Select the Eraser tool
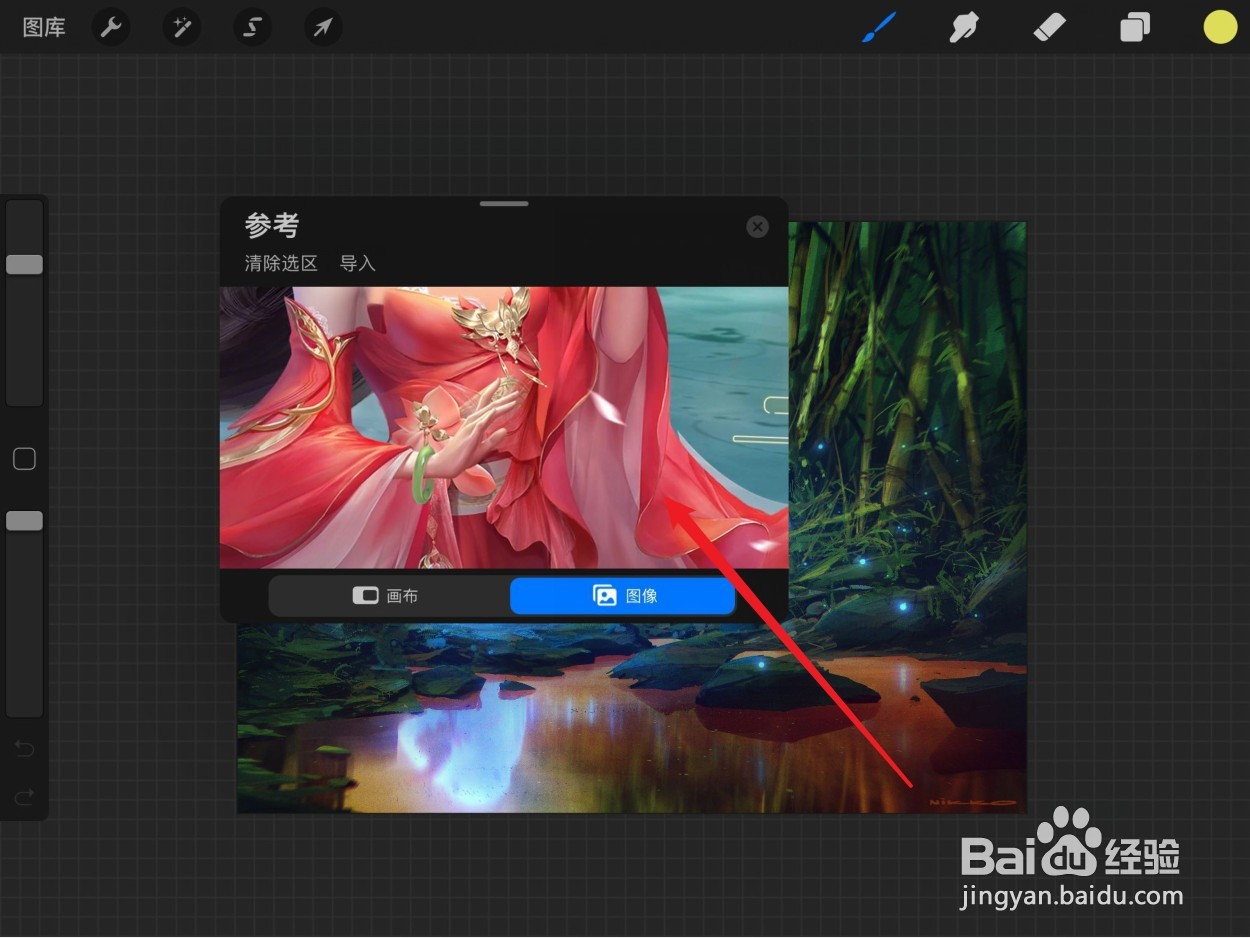The image size is (1250, 938). (x=1049, y=27)
